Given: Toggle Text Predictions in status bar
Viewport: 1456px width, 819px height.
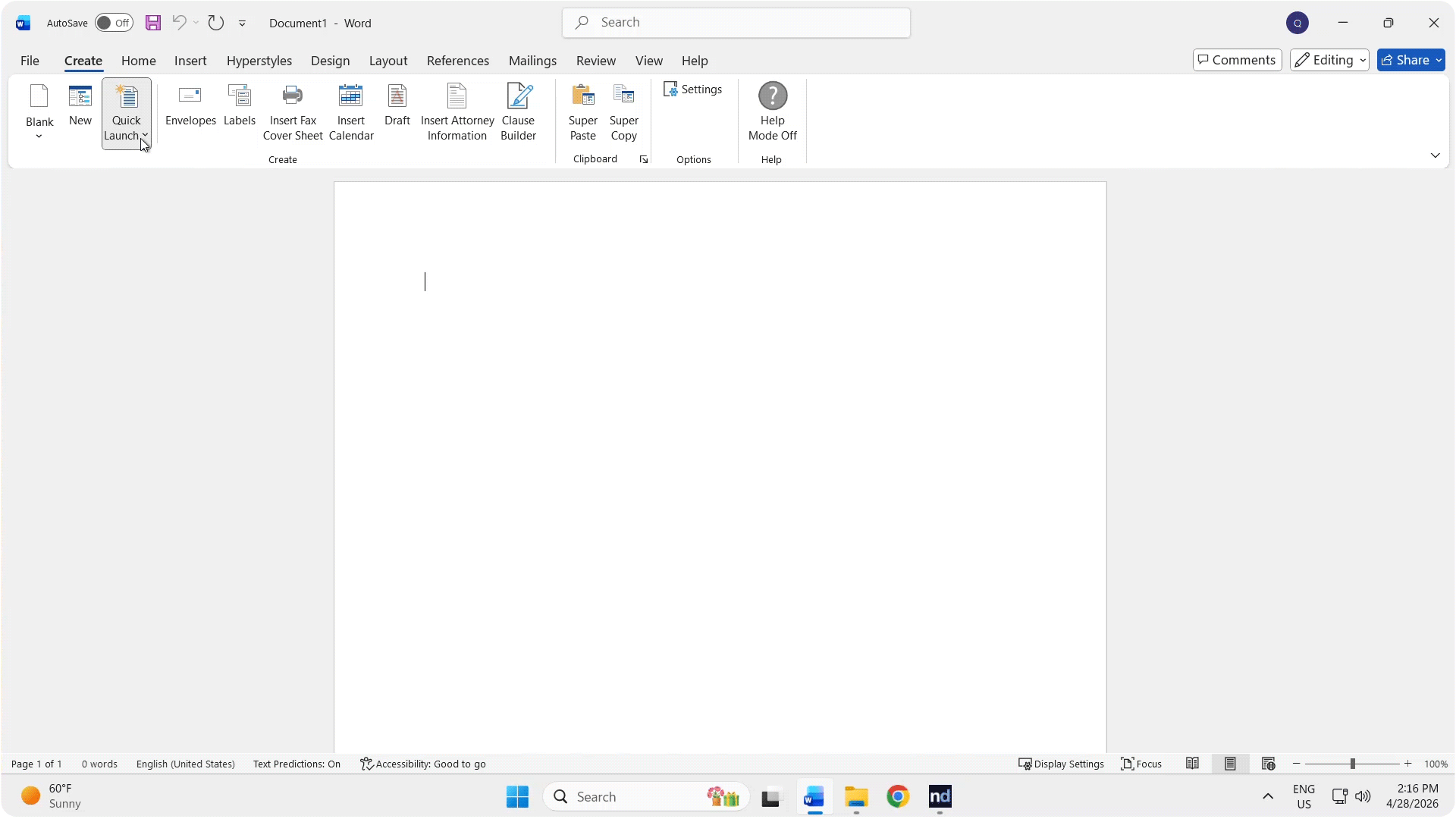Looking at the screenshot, I should (297, 764).
